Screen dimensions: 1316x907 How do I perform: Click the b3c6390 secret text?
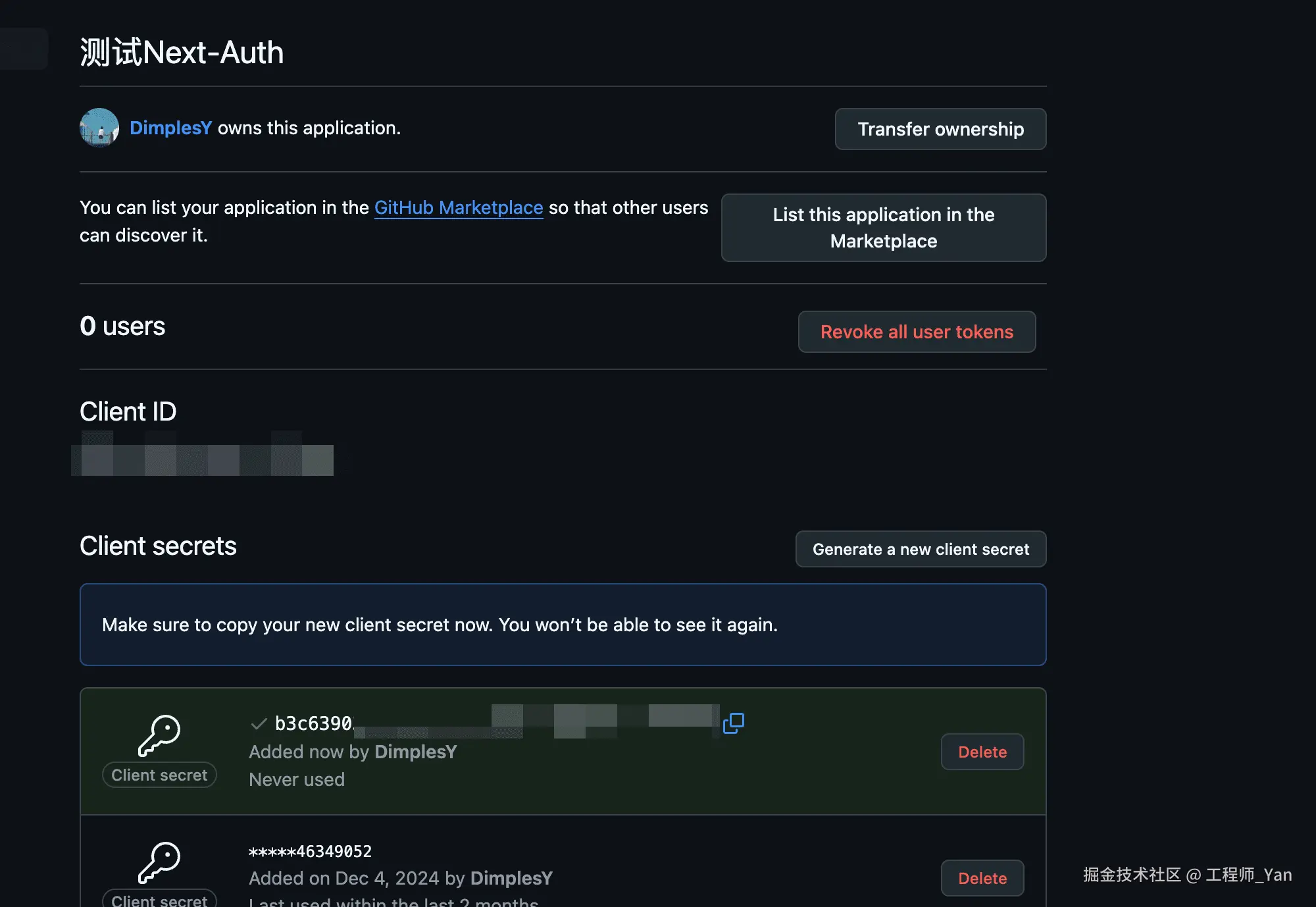(x=313, y=723)
